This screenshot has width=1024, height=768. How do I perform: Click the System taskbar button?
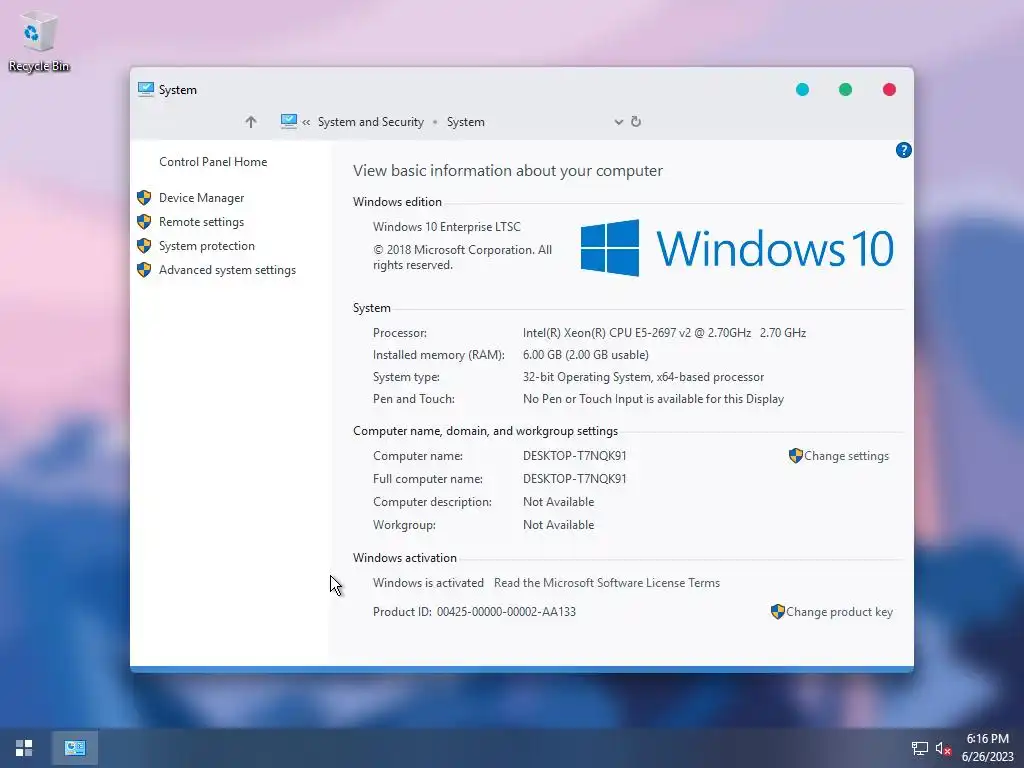(x=75, y=748)
